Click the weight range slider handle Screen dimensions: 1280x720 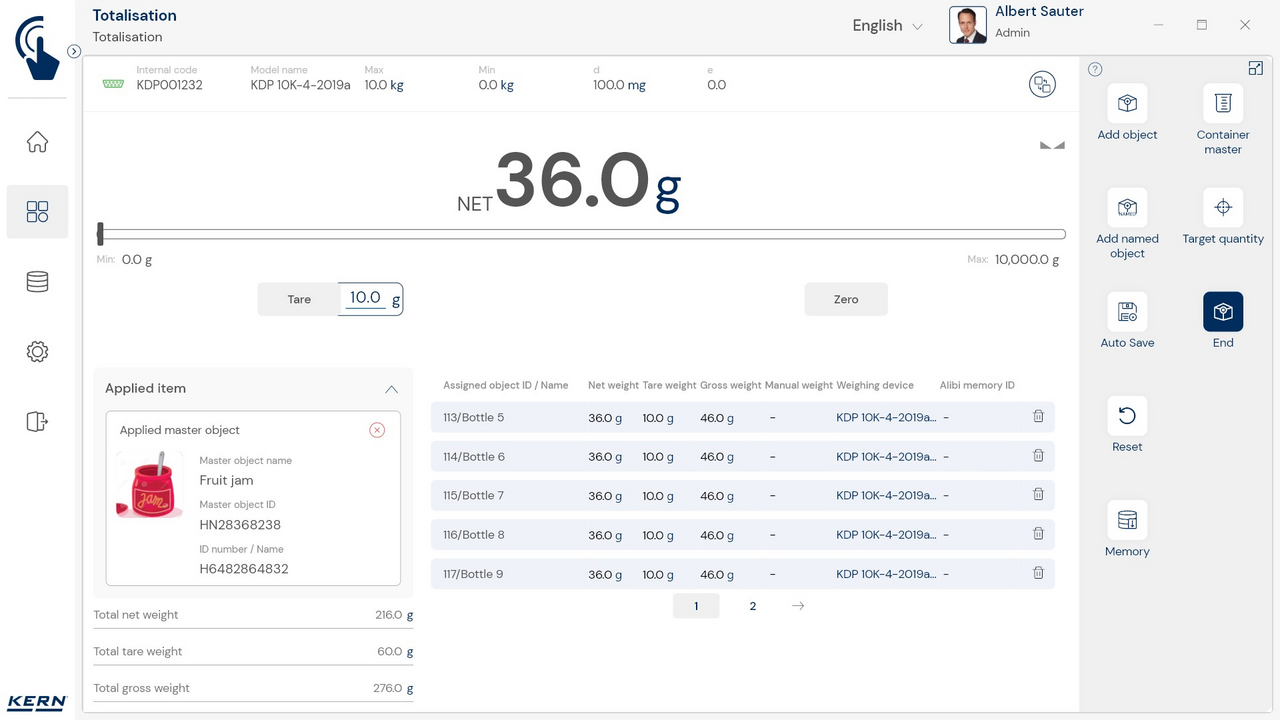[100, 234]
